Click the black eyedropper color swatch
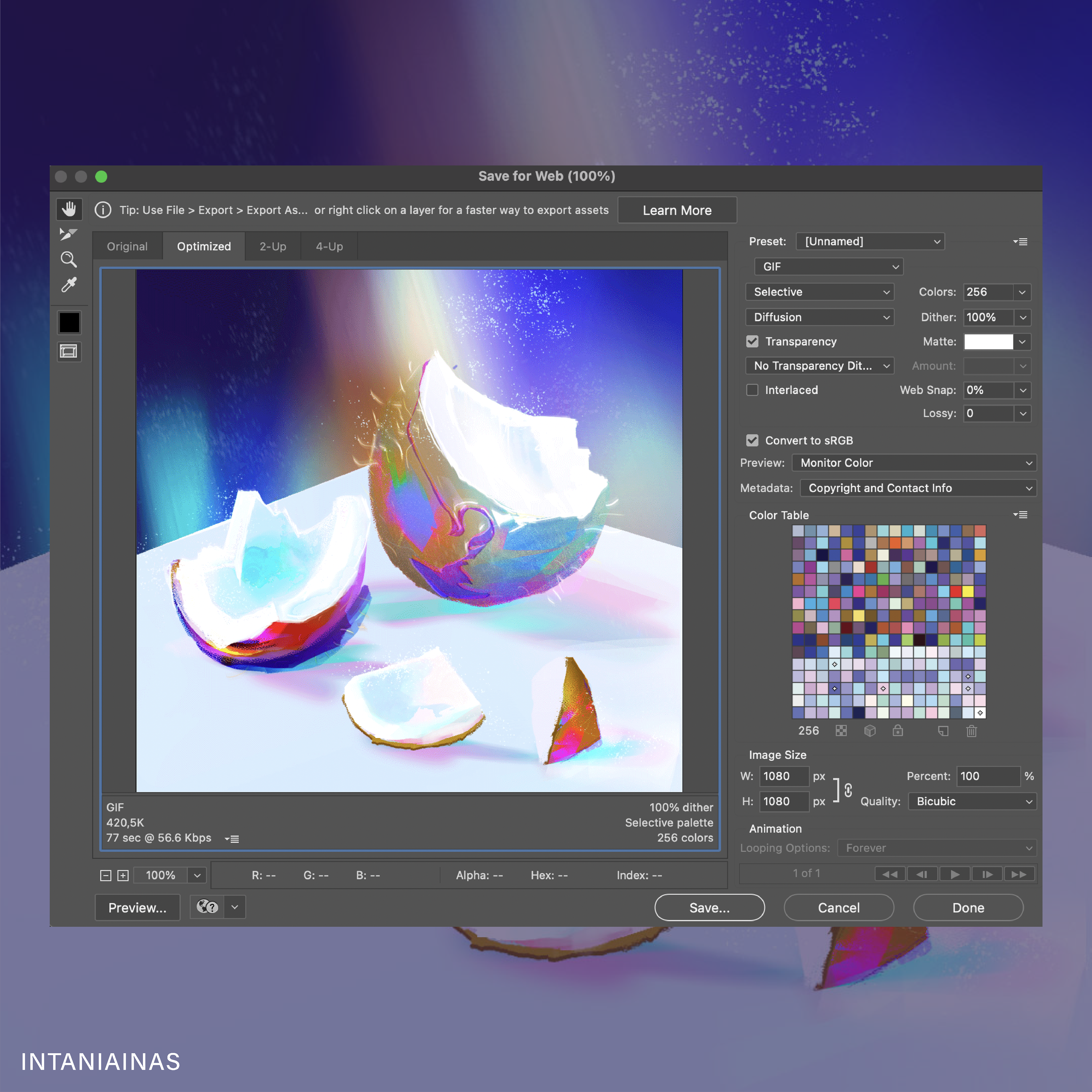 point(69,323)
